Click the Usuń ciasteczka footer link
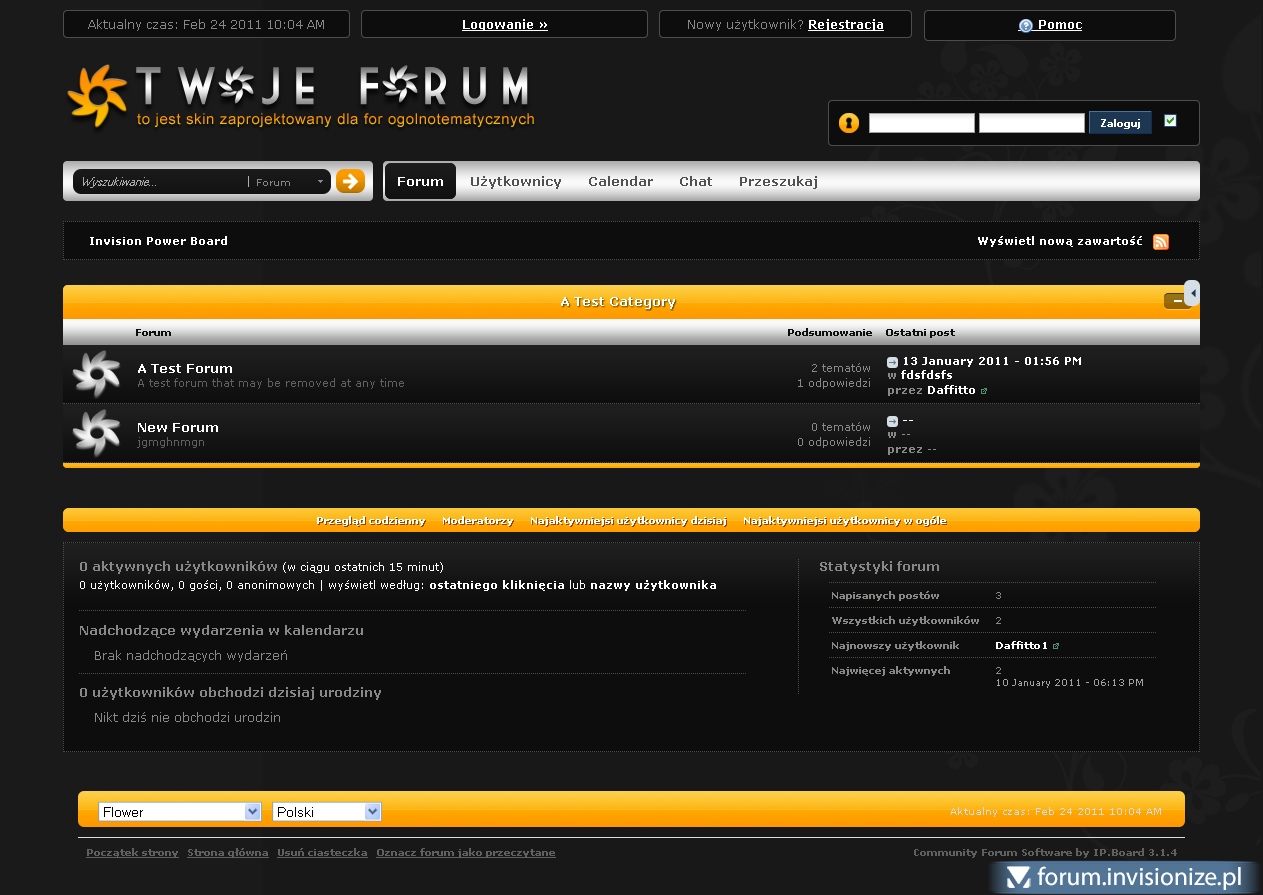 pyautogui.click(x=322, y=853)
